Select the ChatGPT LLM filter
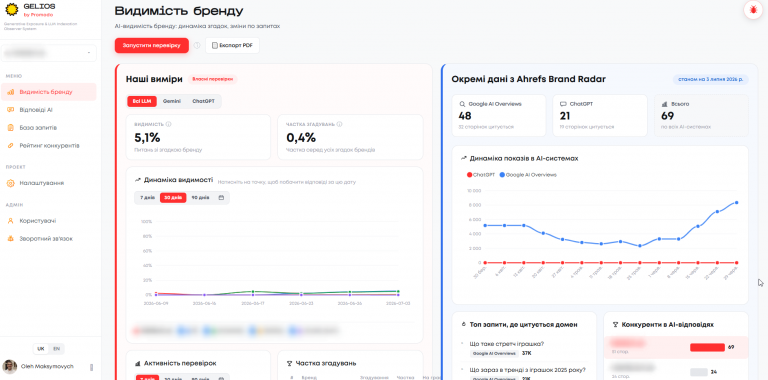 [203, 101]
